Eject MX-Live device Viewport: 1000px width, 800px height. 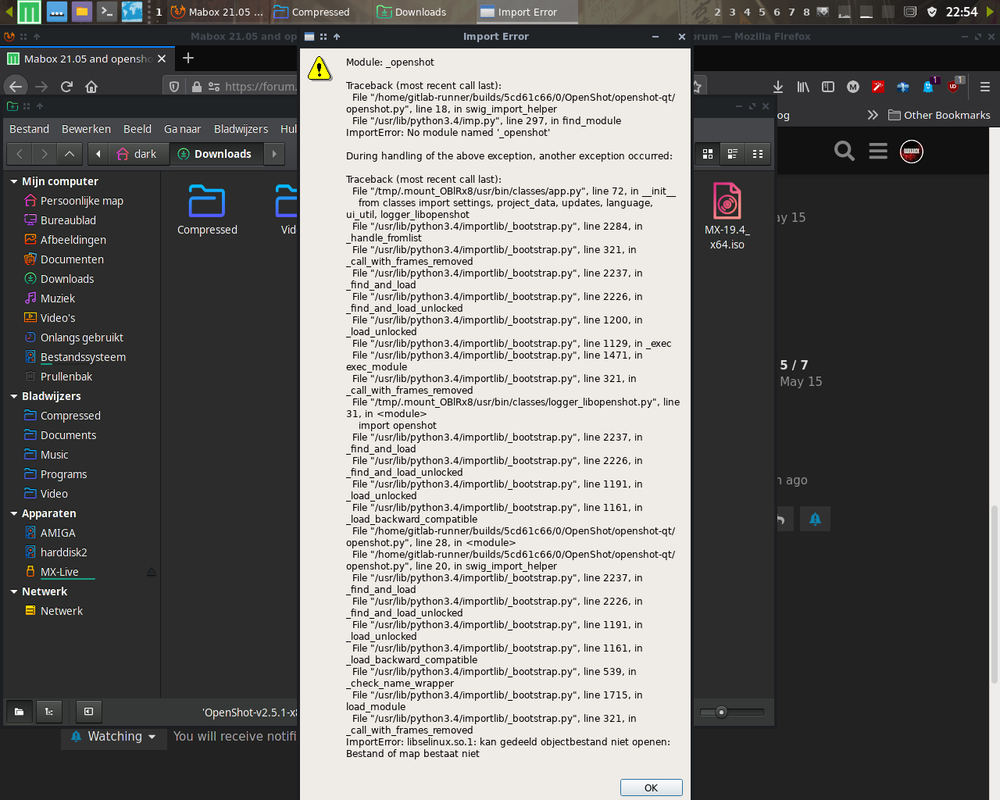151,572
